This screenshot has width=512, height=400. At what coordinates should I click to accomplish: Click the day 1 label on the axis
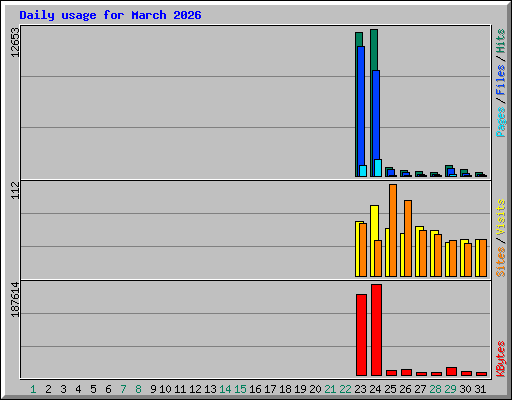coord(33,389)
